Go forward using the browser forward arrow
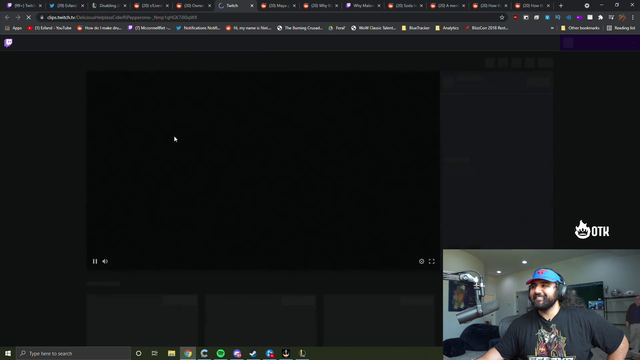640x360 pixels. click(18, 18)
